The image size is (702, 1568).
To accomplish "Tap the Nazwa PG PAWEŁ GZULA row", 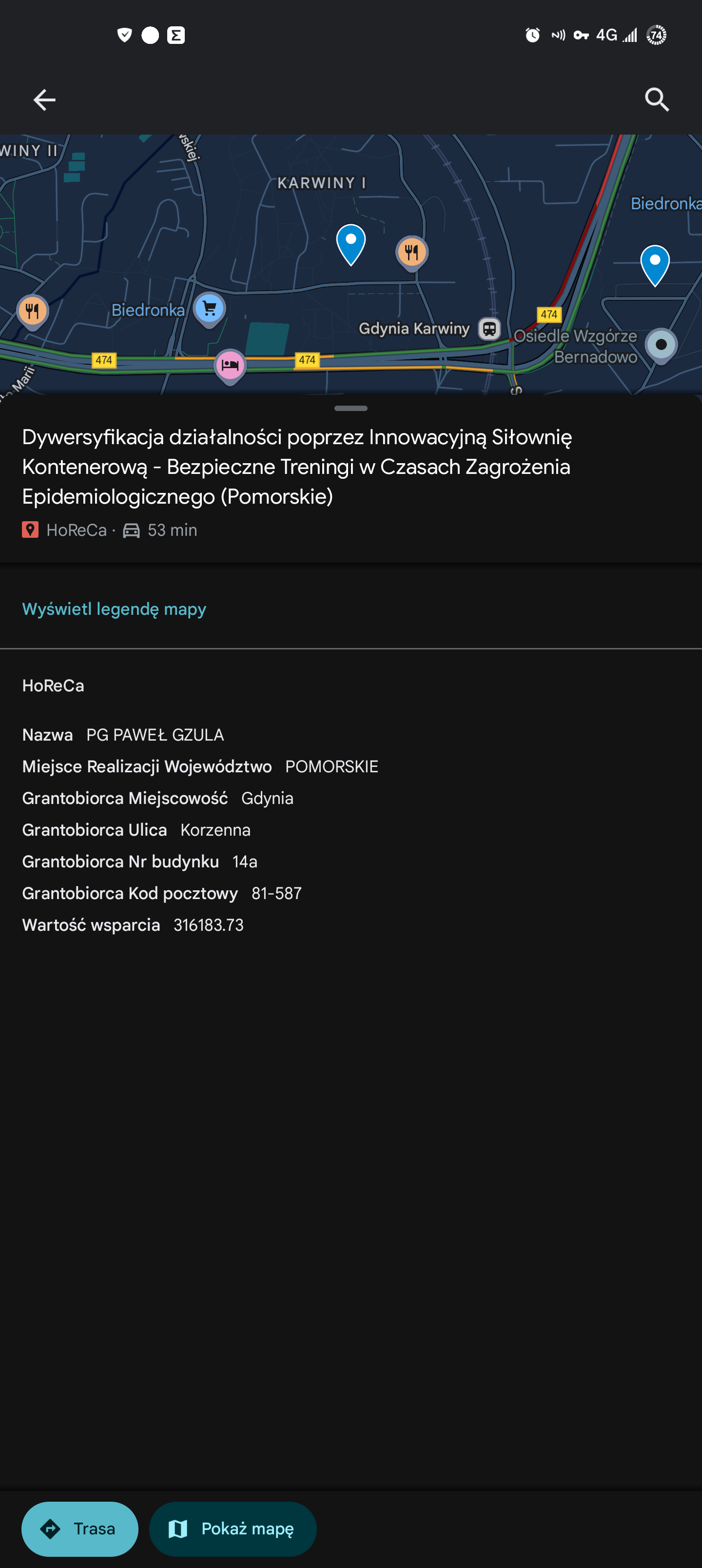I will [123, 735].
